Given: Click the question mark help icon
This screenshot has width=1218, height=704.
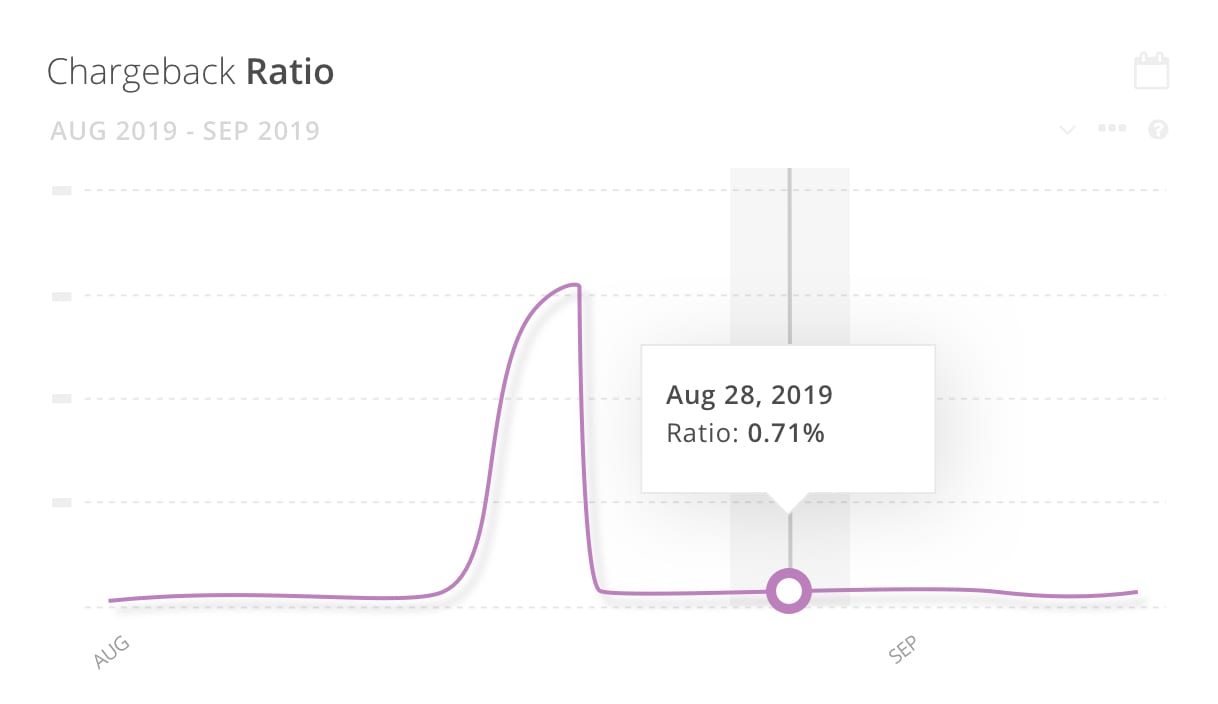Looking at the screenshot, I should tap(1159, 129).
